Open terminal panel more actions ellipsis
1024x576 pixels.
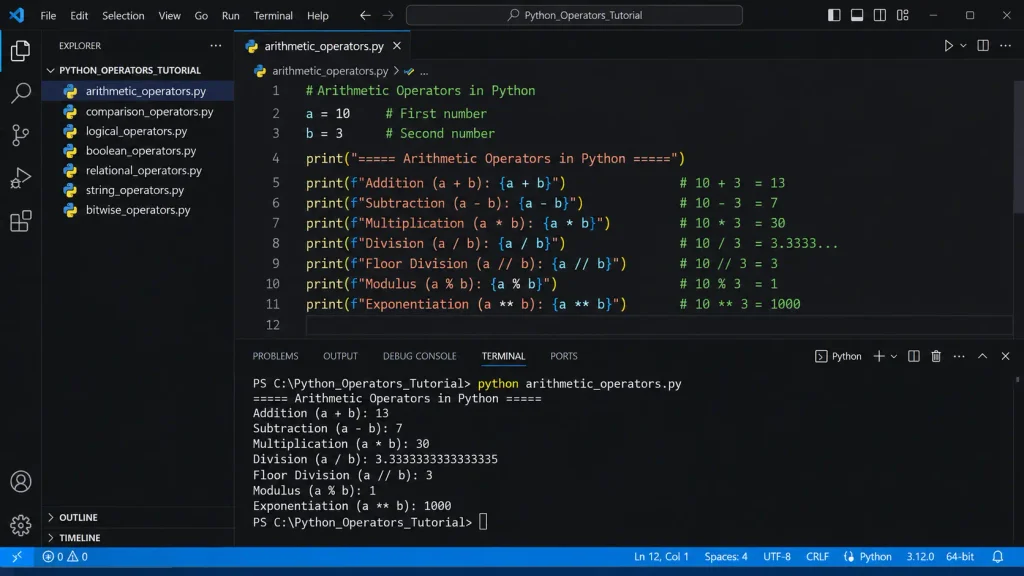959,356
